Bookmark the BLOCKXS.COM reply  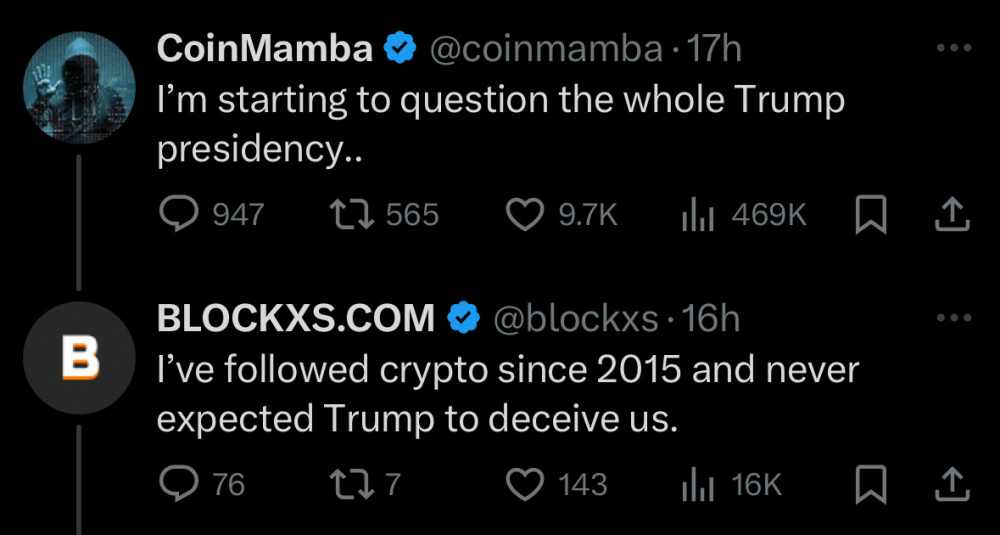[x=870, y=485]
